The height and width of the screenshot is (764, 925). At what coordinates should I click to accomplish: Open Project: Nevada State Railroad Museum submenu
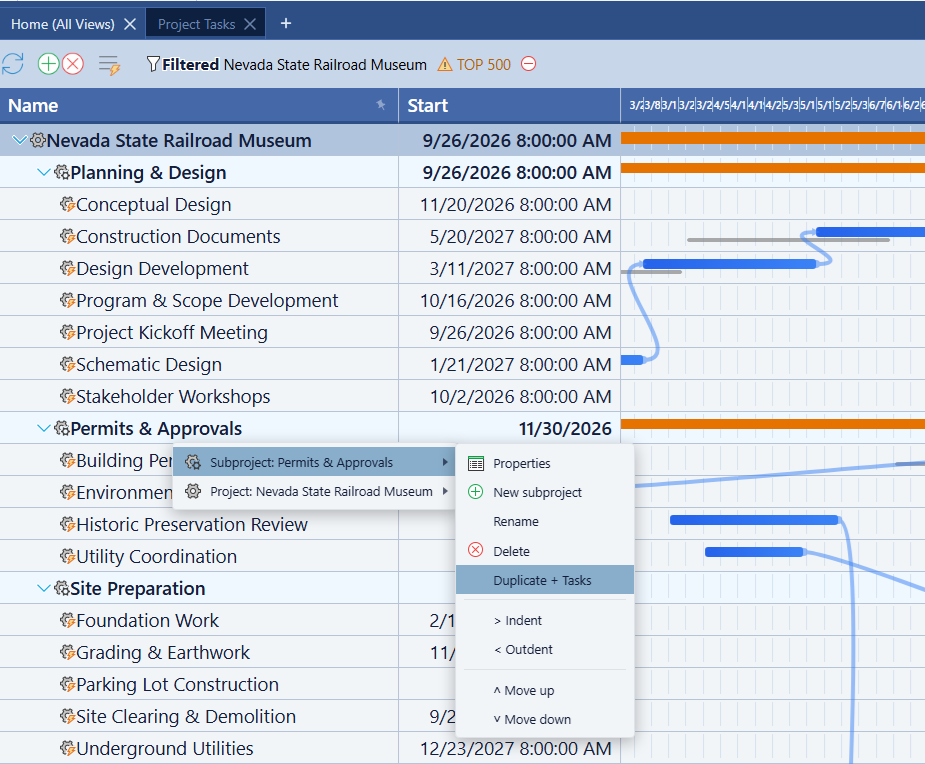[x=314, y=491]
